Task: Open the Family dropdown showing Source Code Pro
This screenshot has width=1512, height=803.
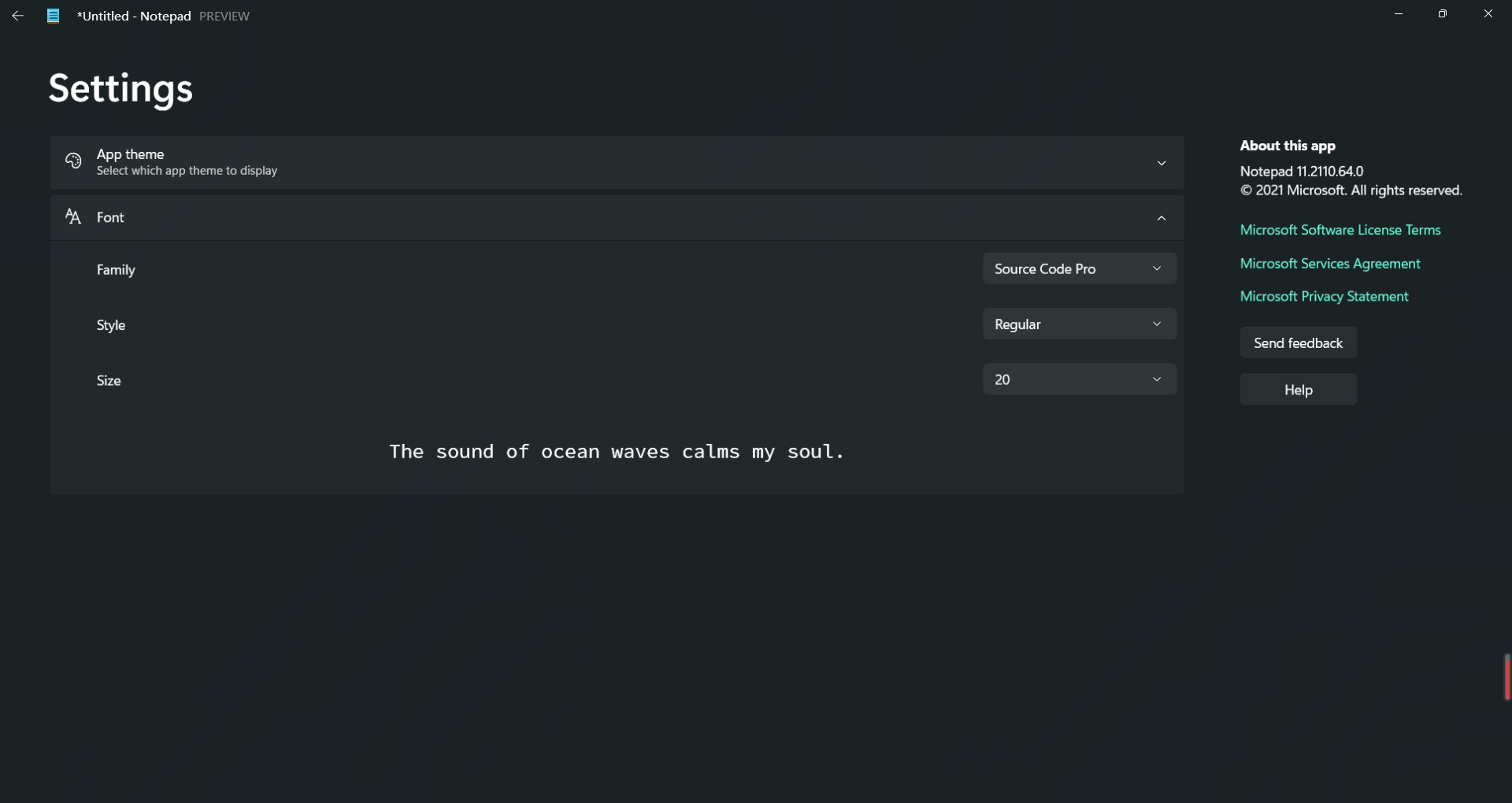Action: pos(1080,268)
